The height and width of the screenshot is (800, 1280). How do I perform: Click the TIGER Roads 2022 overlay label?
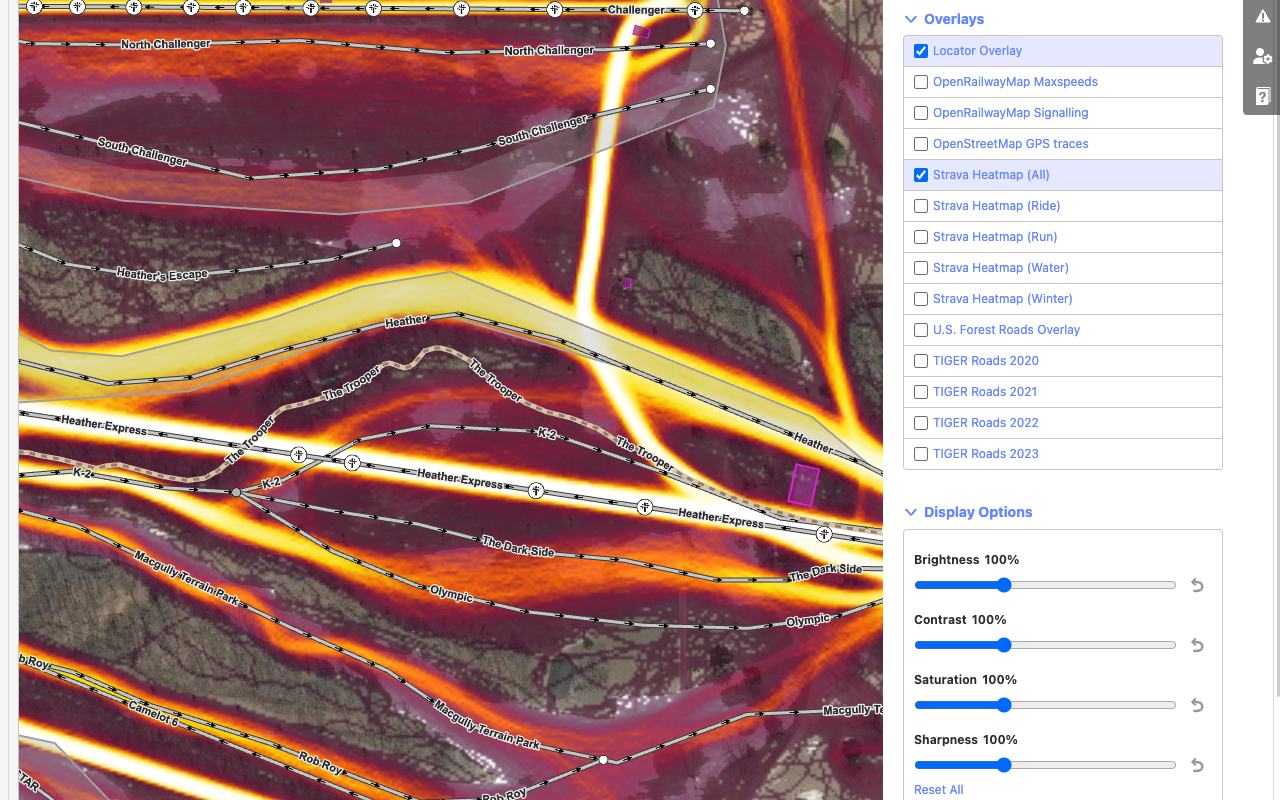click(986, 423)
